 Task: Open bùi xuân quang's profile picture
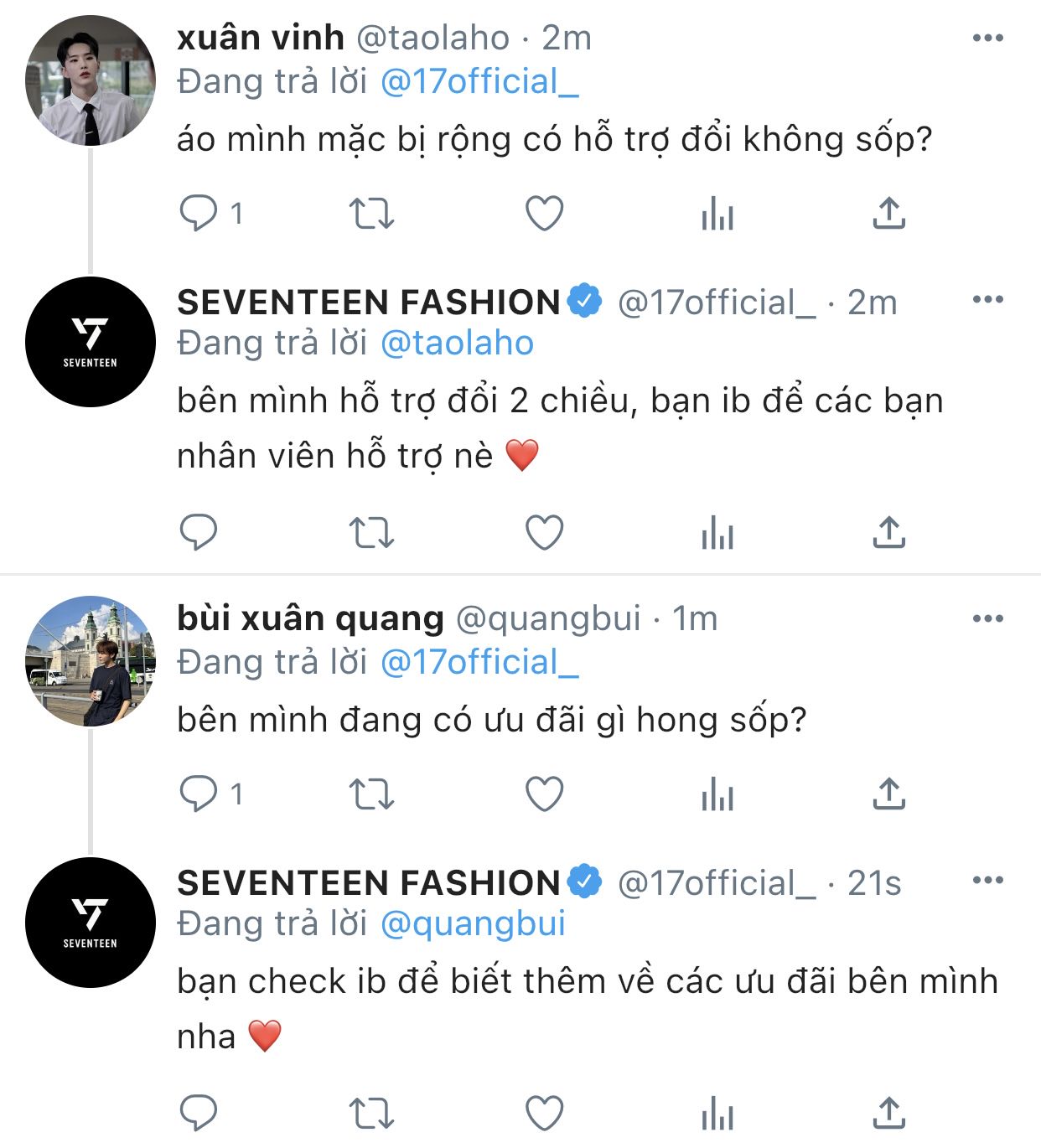click(91, 661)
